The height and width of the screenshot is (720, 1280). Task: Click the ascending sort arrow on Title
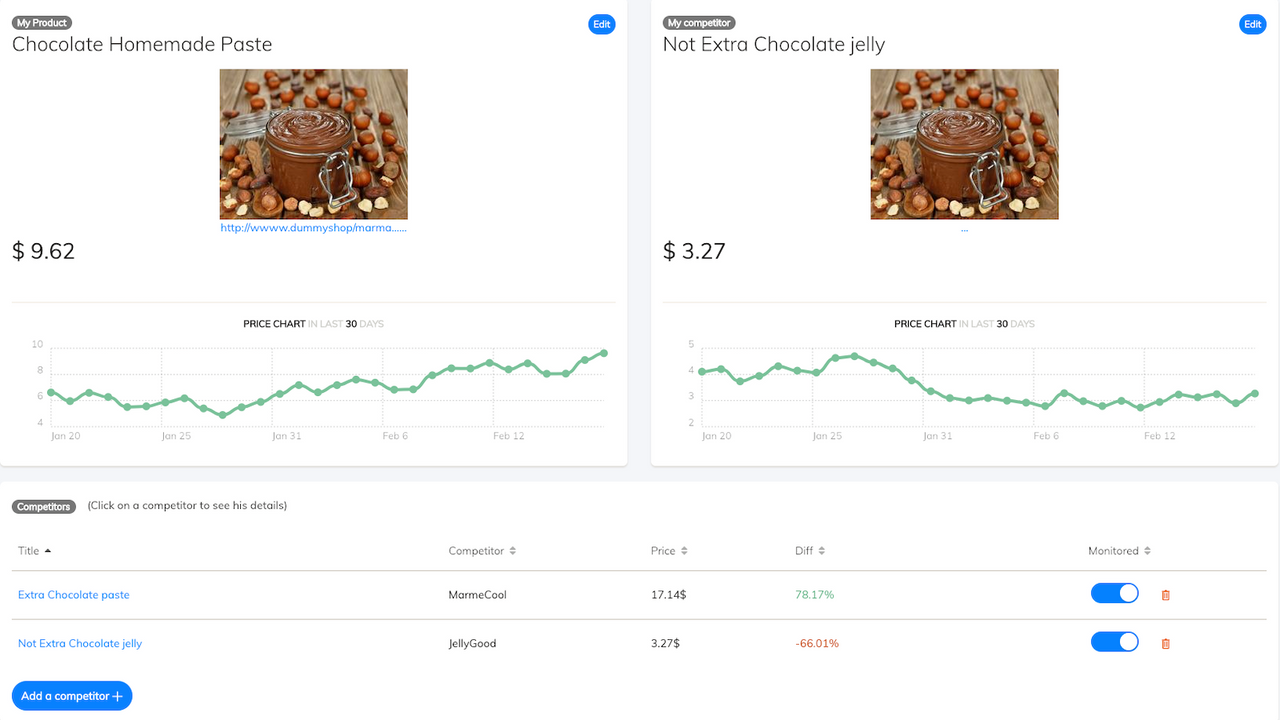46,548
